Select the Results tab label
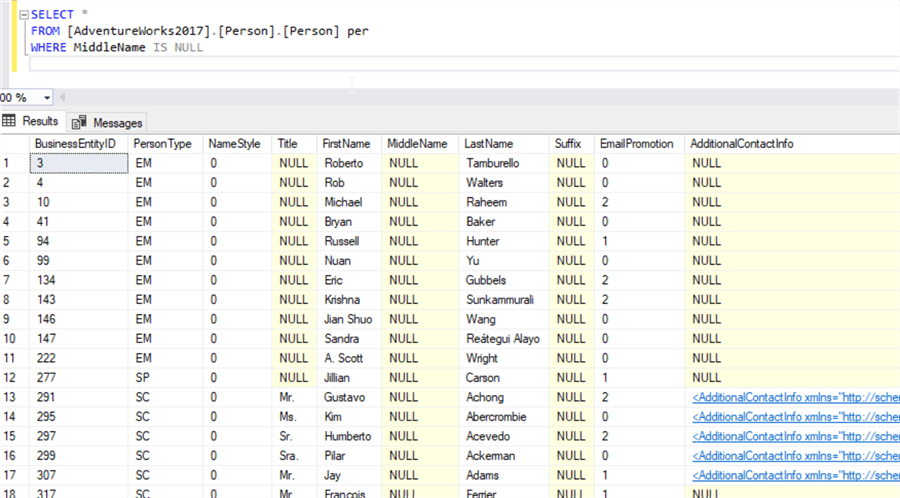Viewport: 900px width, 498px height. click(40, 121)
